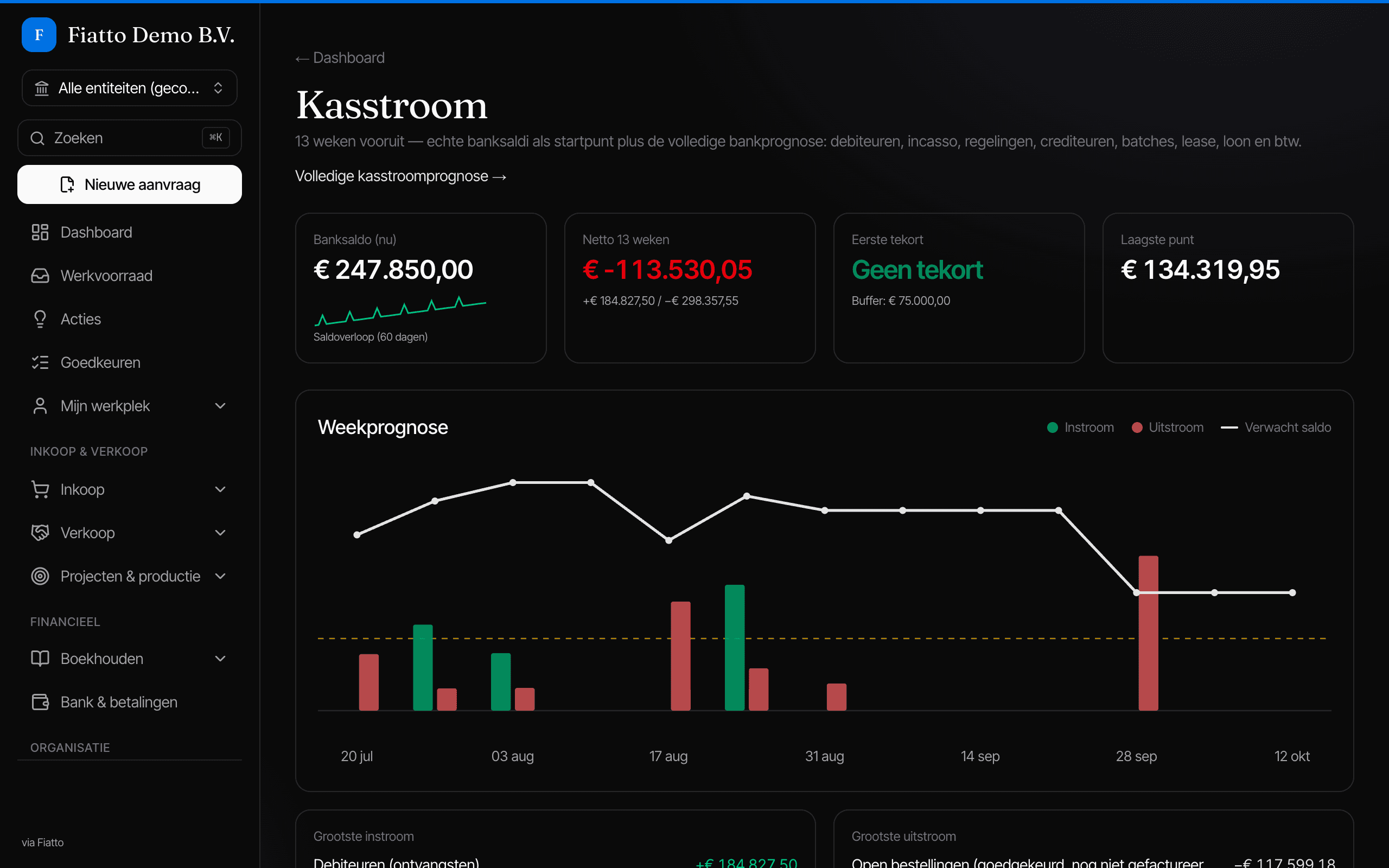
Task: Click the Inkoop shopping cart icon
Action: tap(40, 489)
